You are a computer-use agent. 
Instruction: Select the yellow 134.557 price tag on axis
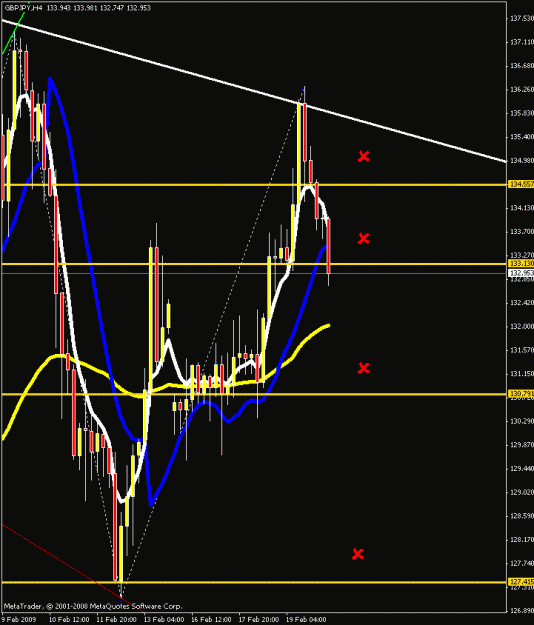coord(521,184)
